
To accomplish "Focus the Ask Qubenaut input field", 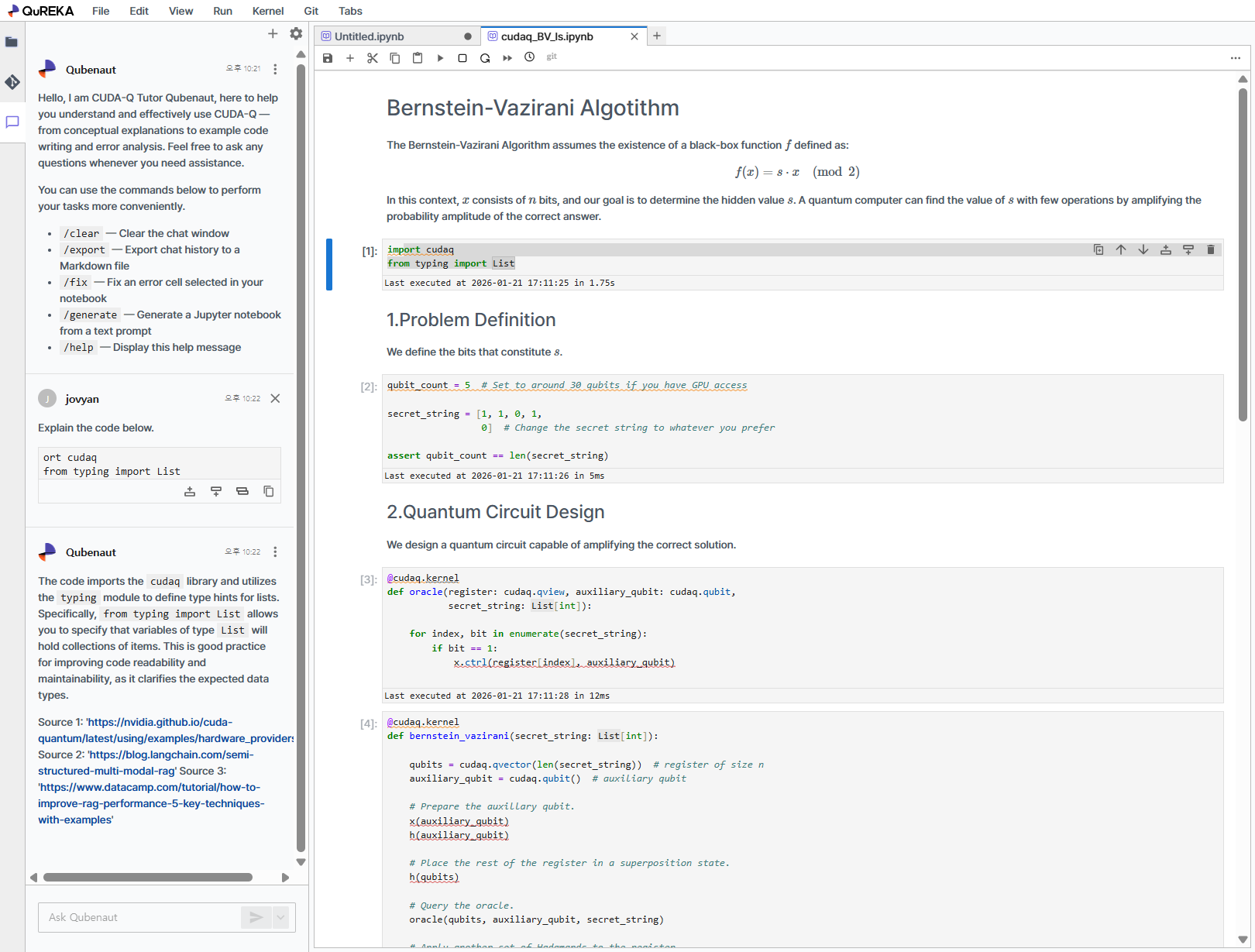I will tap(139, 917).
